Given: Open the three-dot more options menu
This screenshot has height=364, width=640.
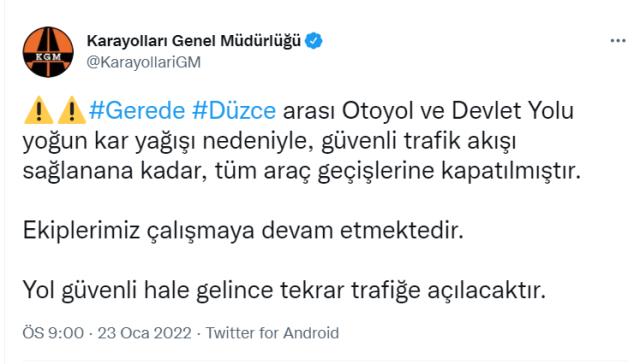Looking at the screenshot, I should coord(618,41).
